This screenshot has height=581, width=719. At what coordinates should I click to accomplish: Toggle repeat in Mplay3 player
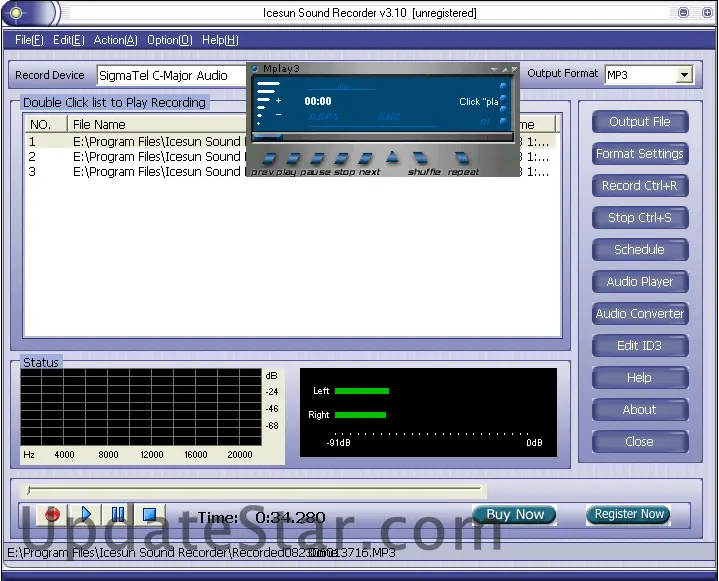(461, 159)
